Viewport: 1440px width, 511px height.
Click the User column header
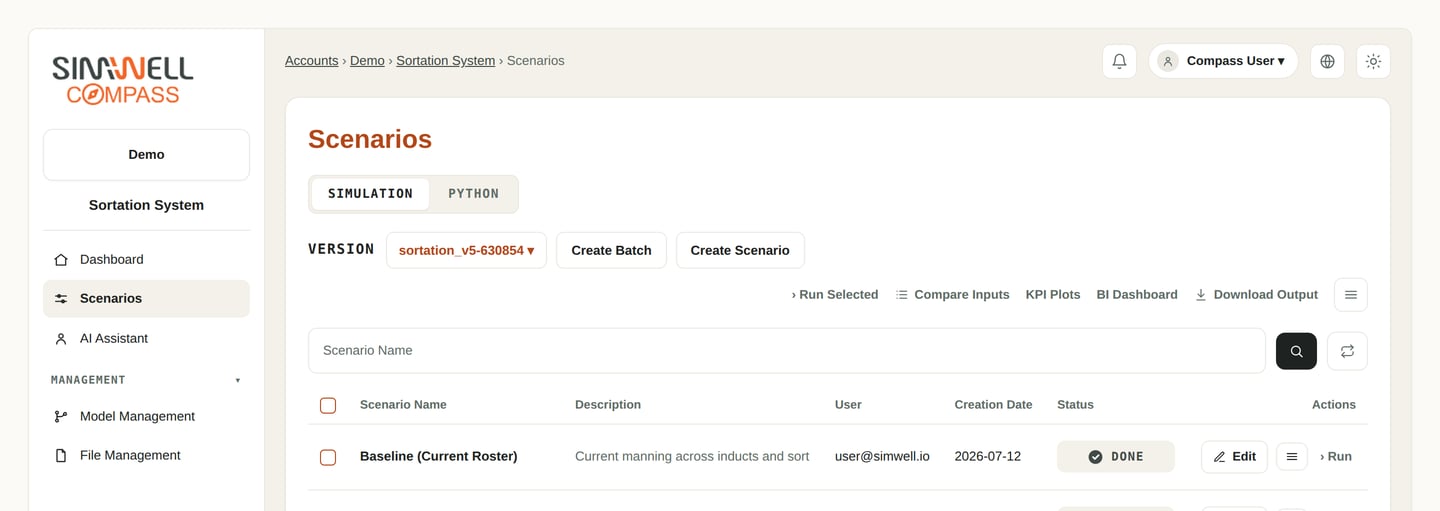848,405
